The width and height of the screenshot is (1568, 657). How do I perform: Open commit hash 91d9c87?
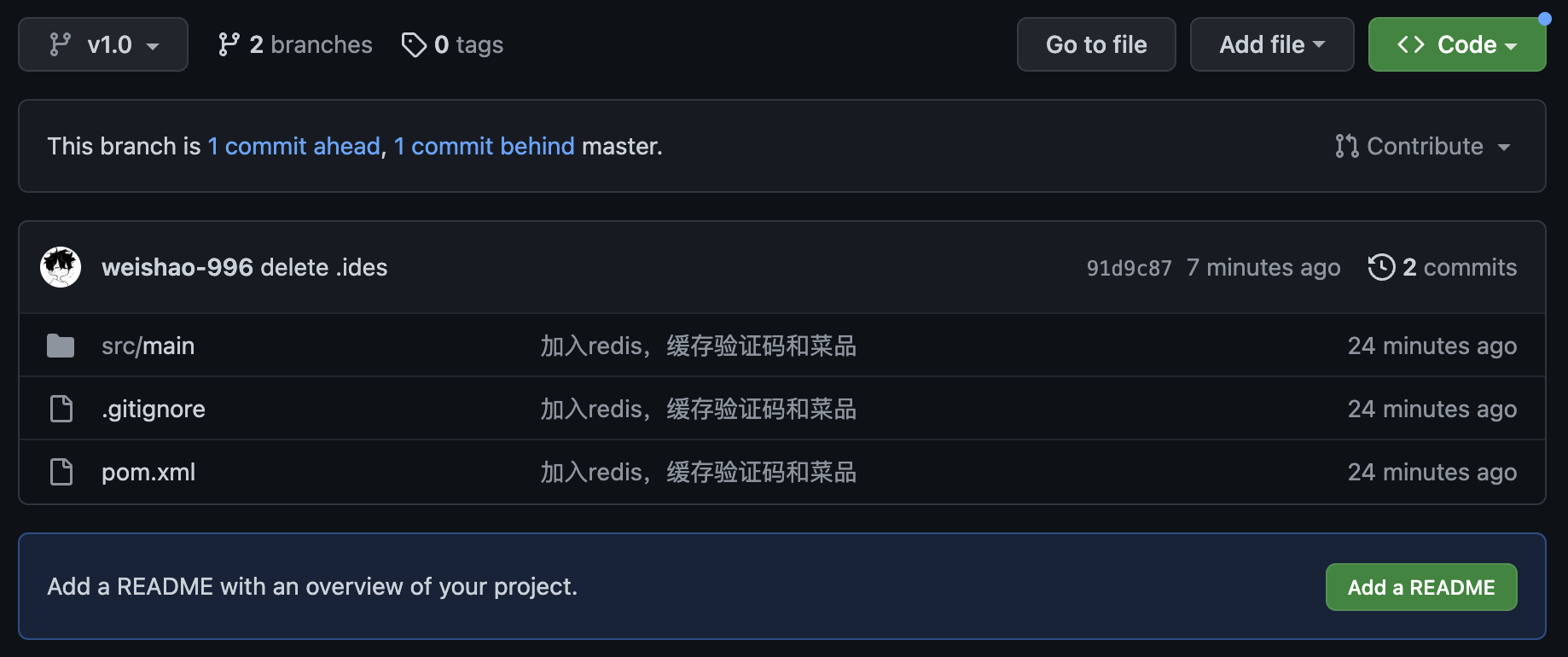(1129, 268)
